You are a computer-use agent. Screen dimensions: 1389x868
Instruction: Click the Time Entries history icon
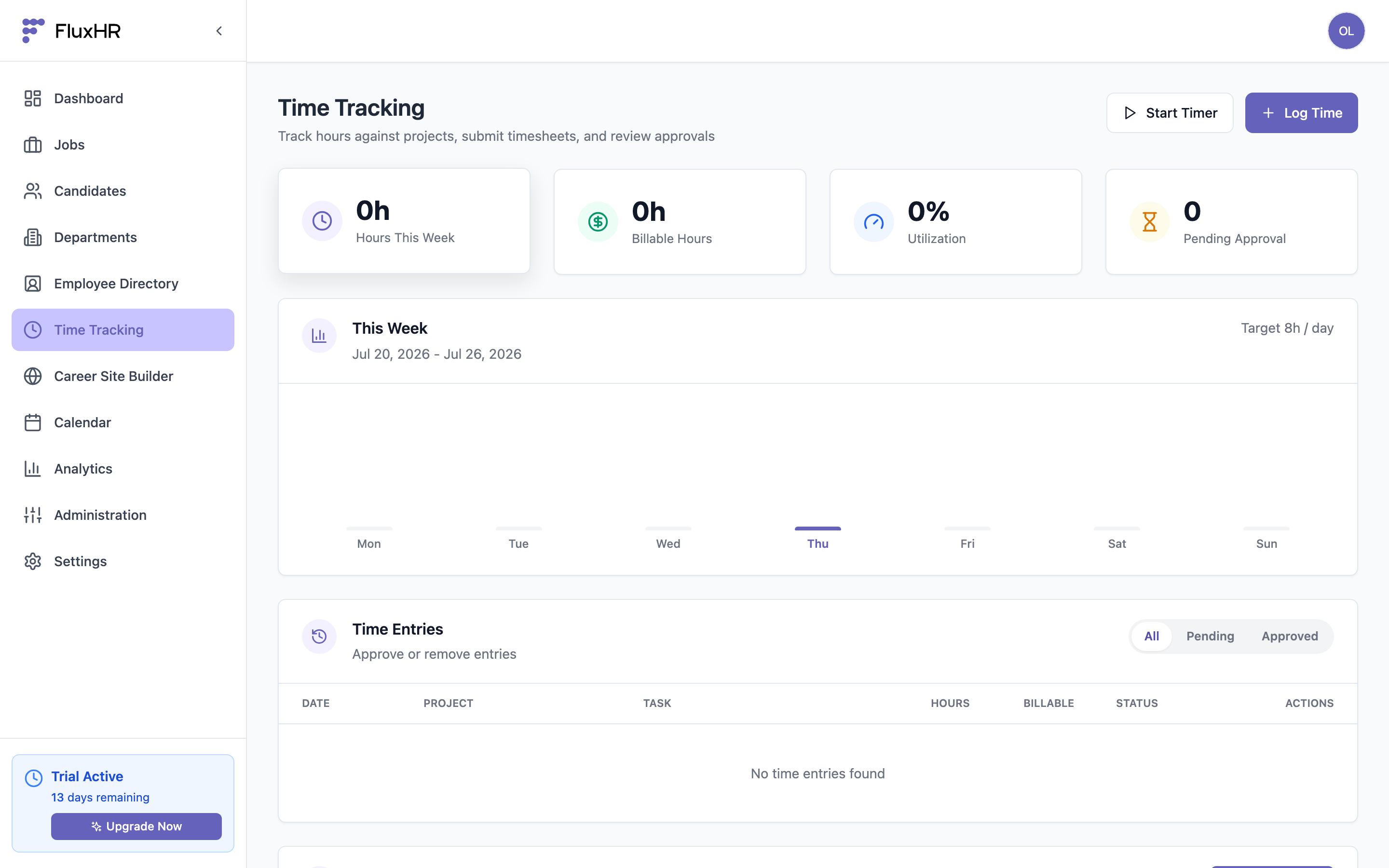click(319, 636)
